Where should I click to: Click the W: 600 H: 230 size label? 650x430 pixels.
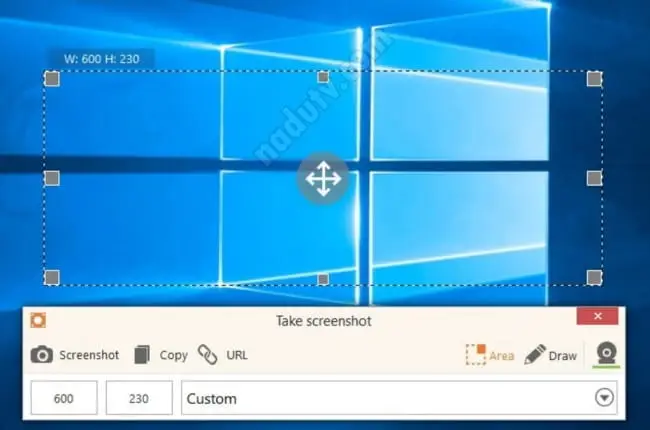click(102, 59)
